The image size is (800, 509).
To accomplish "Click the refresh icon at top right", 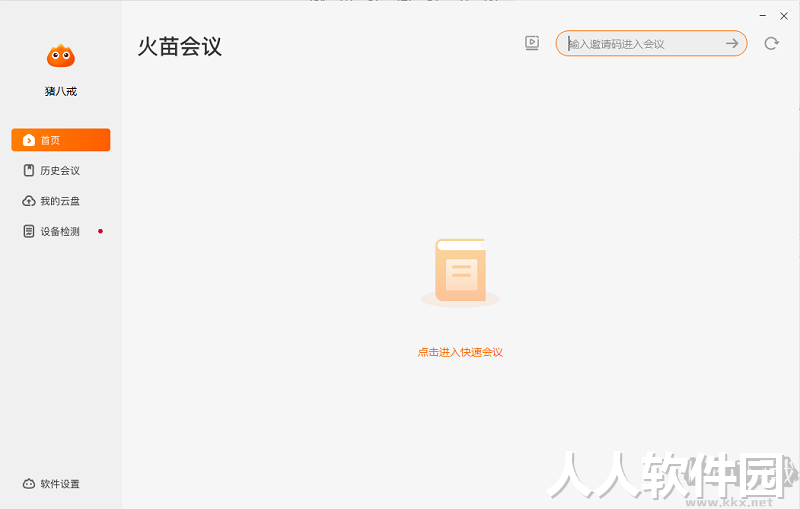I will pyautogui.click(x=771, y=43).
